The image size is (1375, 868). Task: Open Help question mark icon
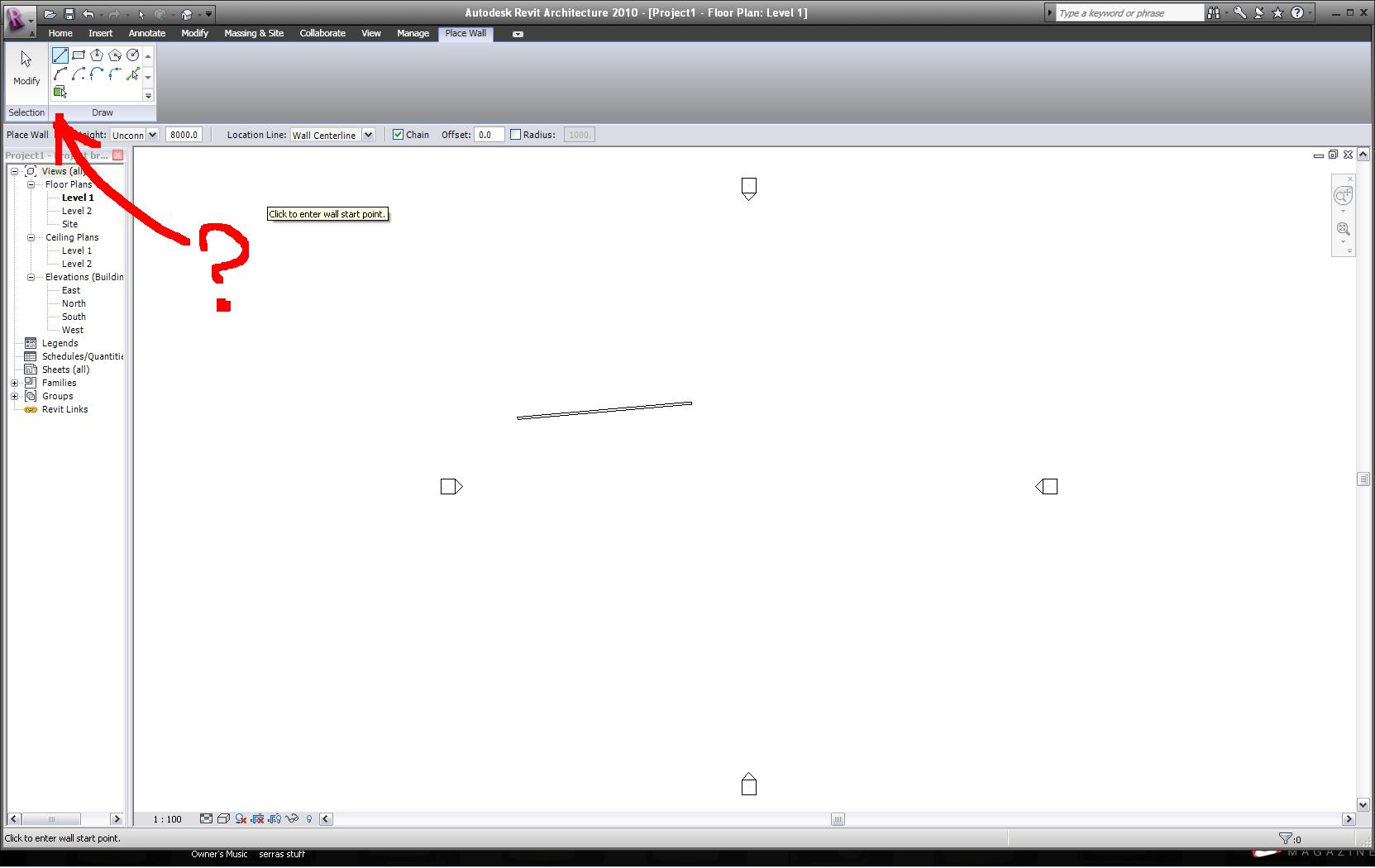(1297, 12)
